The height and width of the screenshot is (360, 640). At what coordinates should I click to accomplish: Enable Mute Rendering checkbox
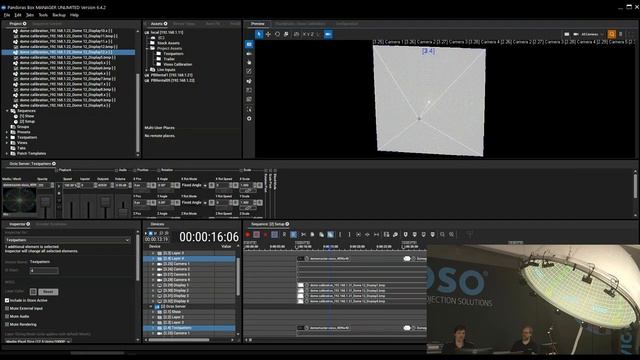click(7, 324)
